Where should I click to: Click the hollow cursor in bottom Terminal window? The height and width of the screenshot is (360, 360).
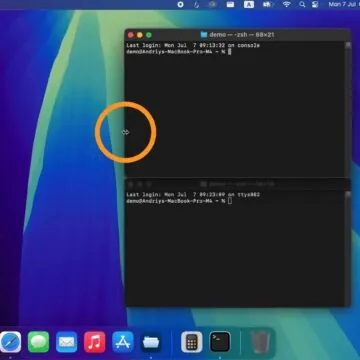[230, 201]
